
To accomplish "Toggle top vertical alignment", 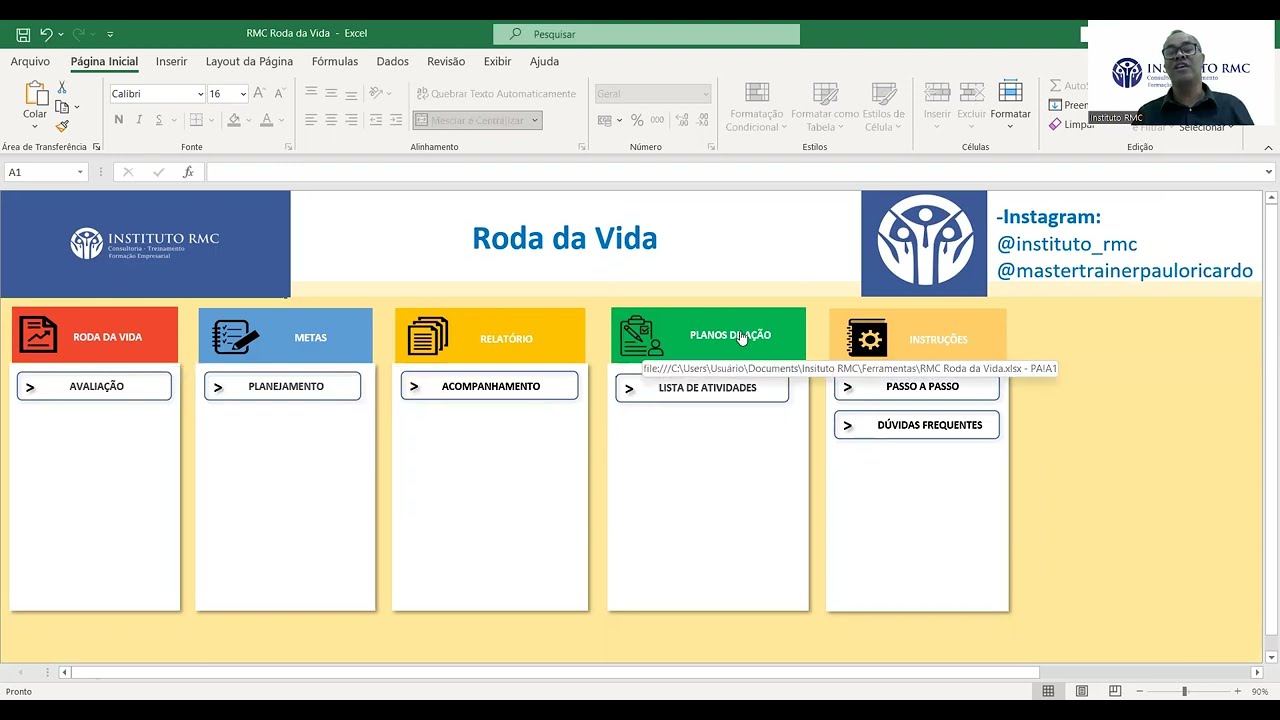I will tap(311, 92).
